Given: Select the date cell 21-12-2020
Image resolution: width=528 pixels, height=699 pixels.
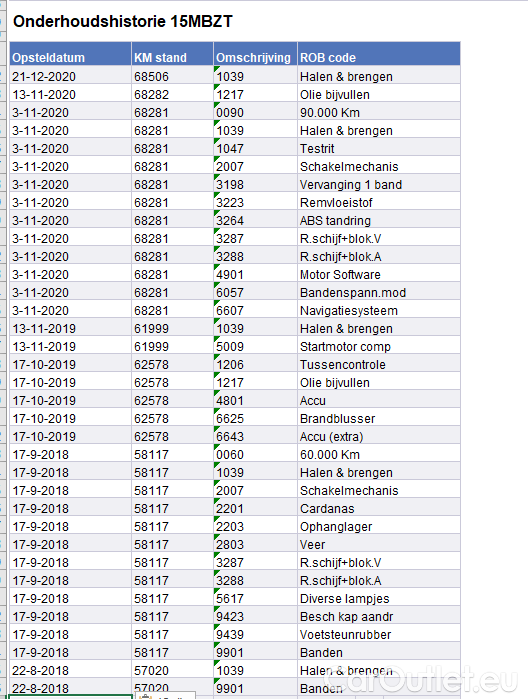Looking at the screenshot, I should pyautogui.click(x=70, y=77).
